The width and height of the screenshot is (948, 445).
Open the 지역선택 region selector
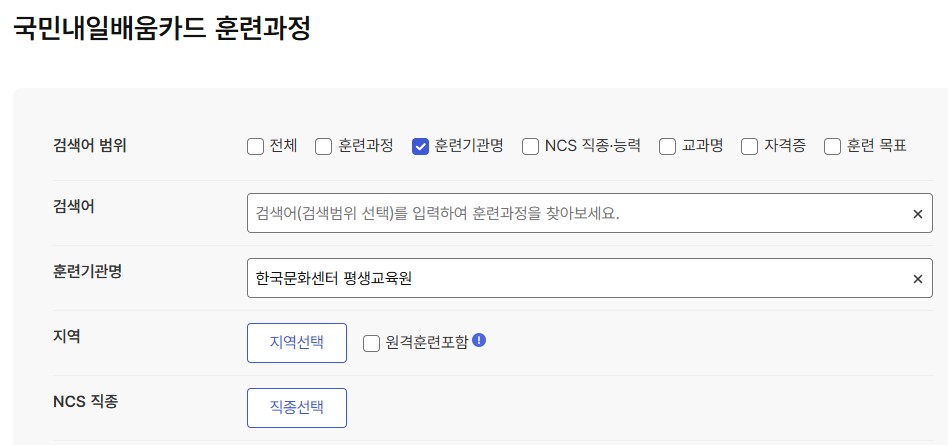point(297,343)
